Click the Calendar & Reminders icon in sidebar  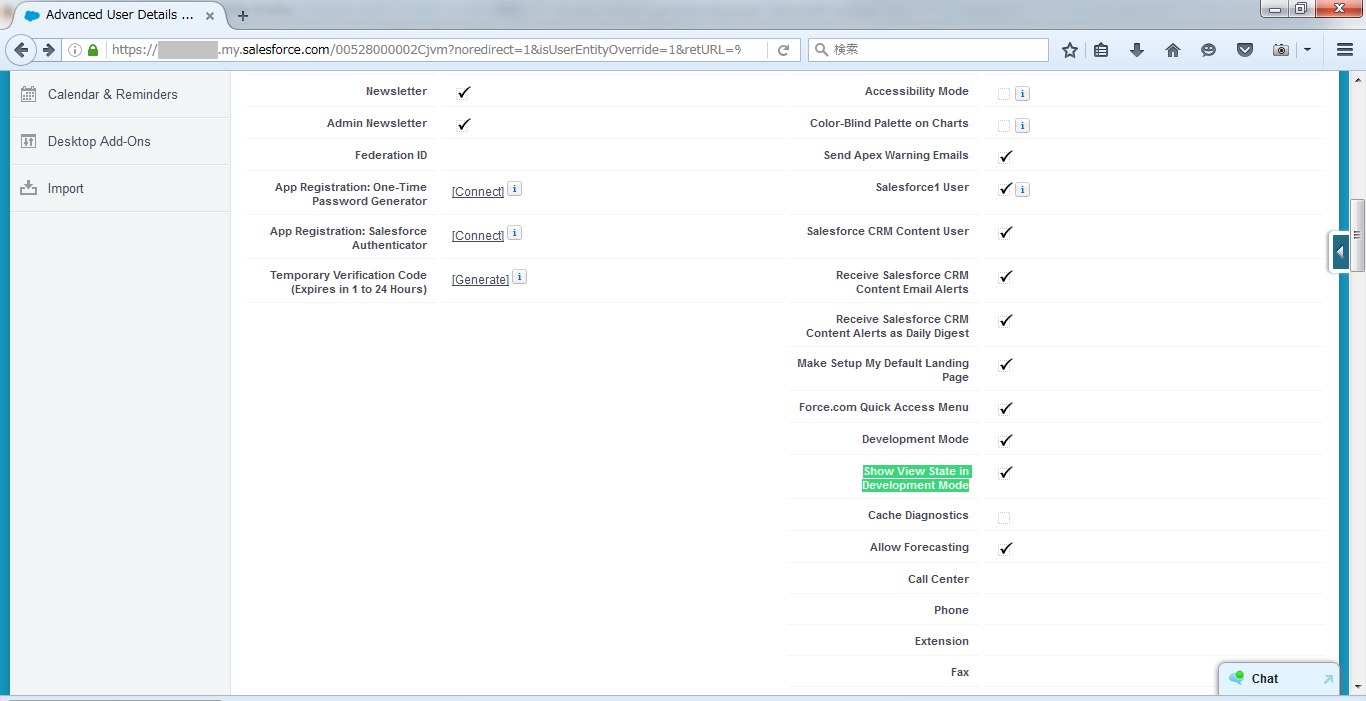(x=29, y=94)
